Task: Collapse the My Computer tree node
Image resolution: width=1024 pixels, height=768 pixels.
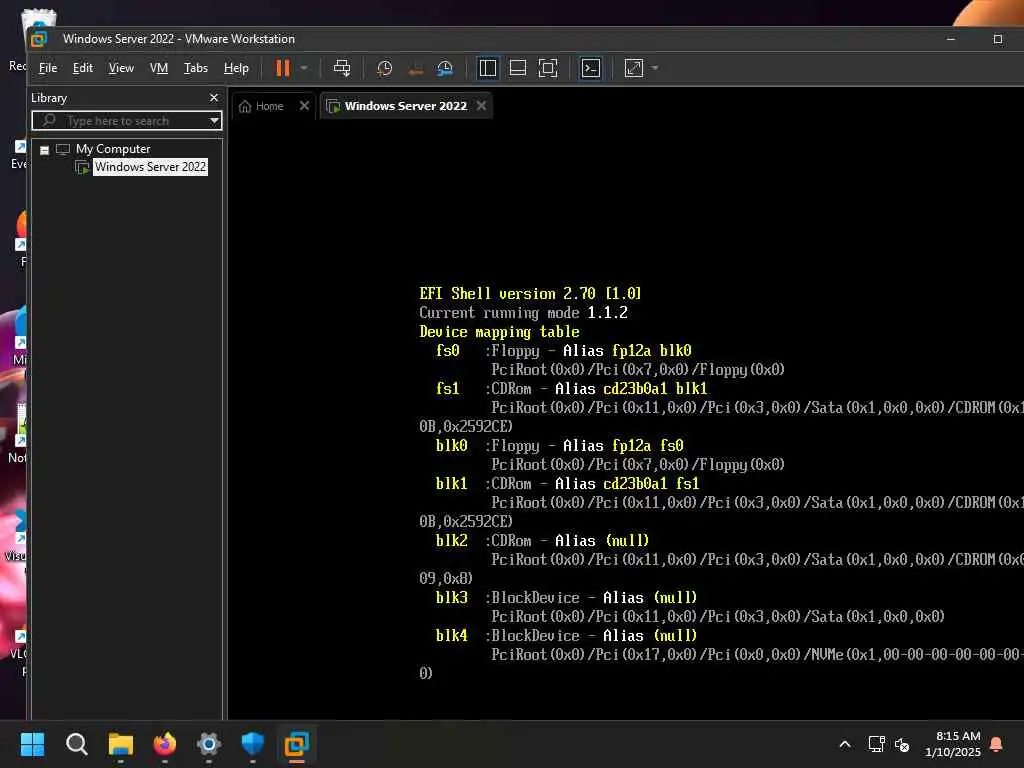Action: pyautogui.click(x=44, y=150)
